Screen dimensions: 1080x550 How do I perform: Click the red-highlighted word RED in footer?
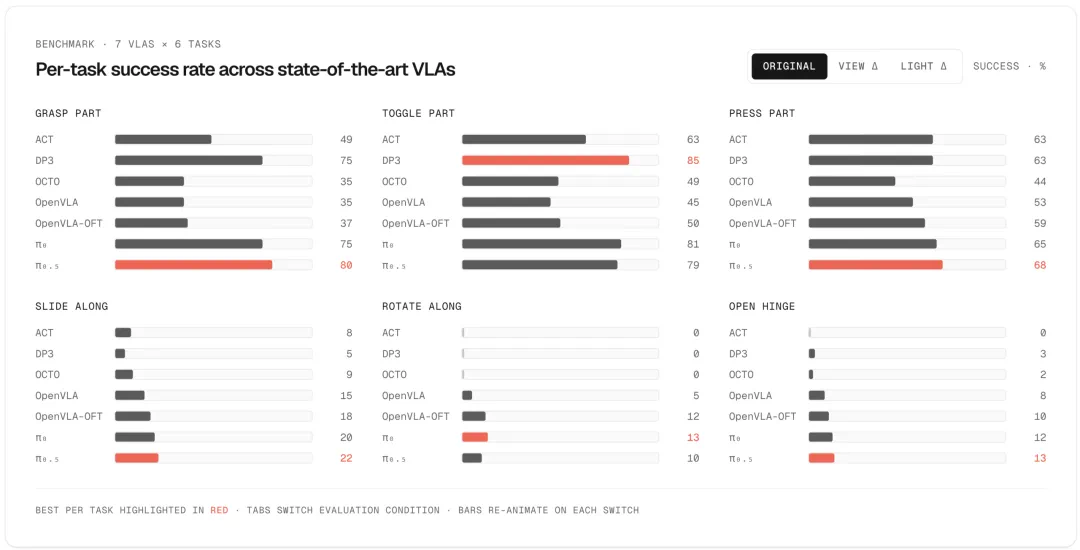click(219, 510)
